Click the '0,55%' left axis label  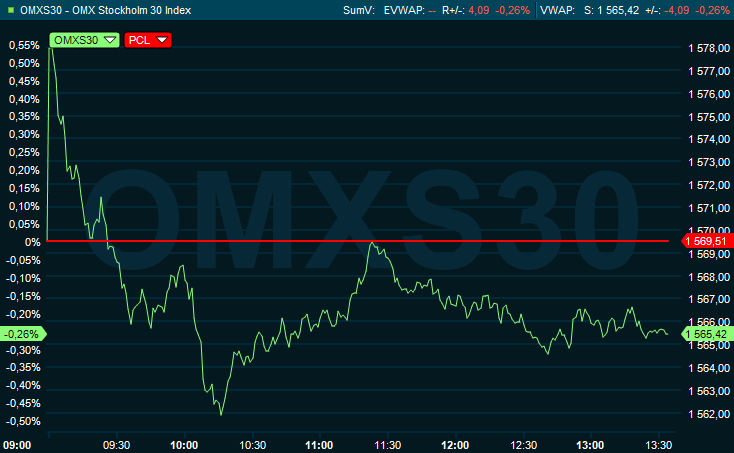coord(24,45)
